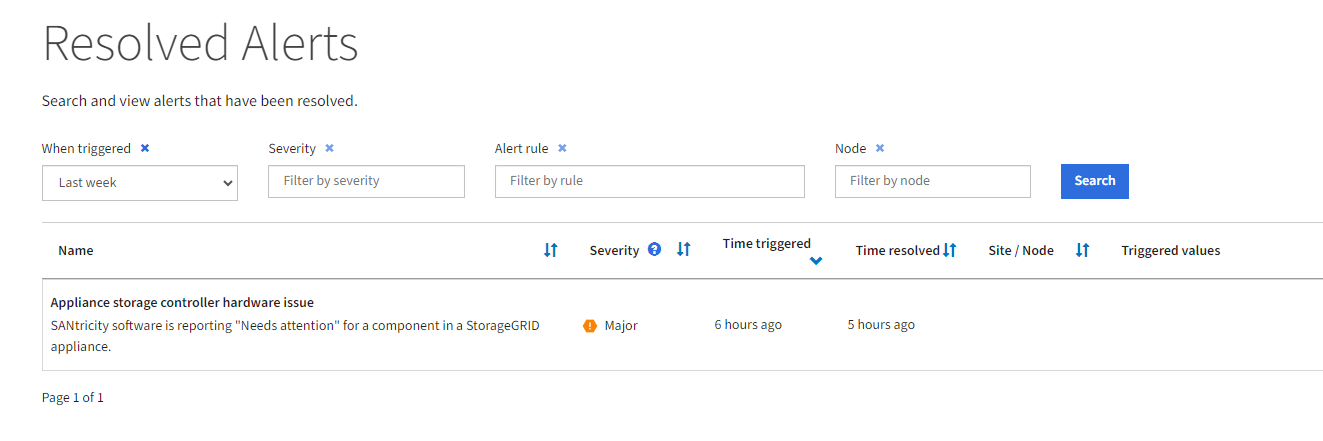The image size is (1323, 441).
Task: Sort by Severity using its sort arrows
Action: click(x=684, y=250)
